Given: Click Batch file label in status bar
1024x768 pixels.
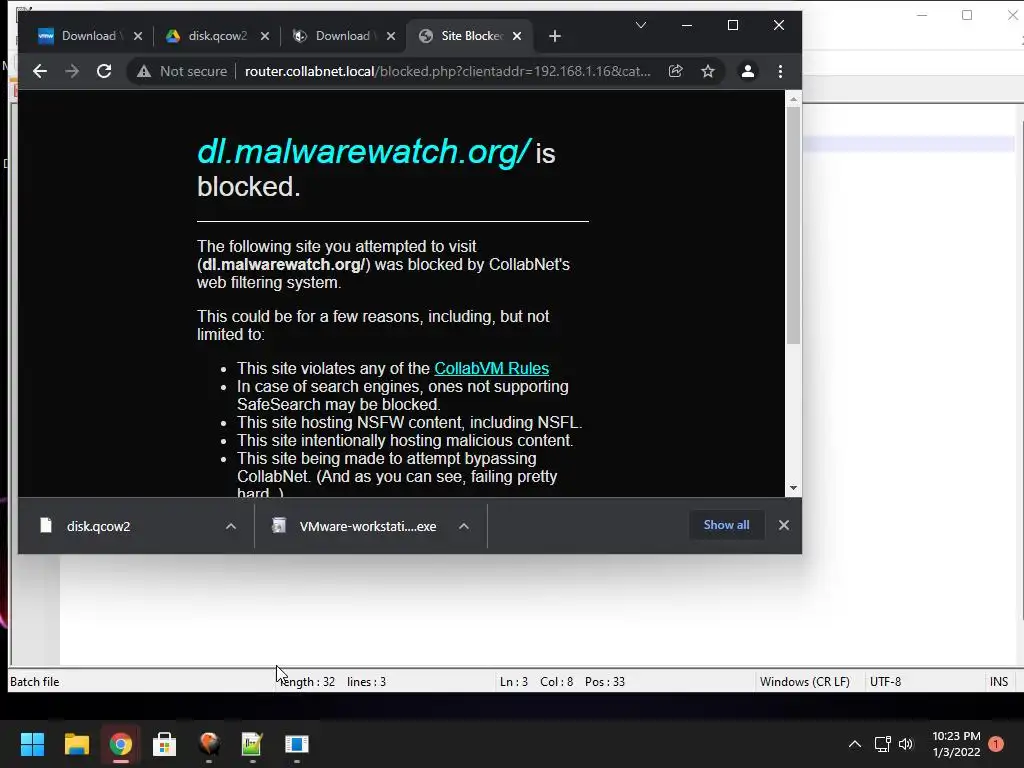Looking at the screenshot, I should coord(35,682).
